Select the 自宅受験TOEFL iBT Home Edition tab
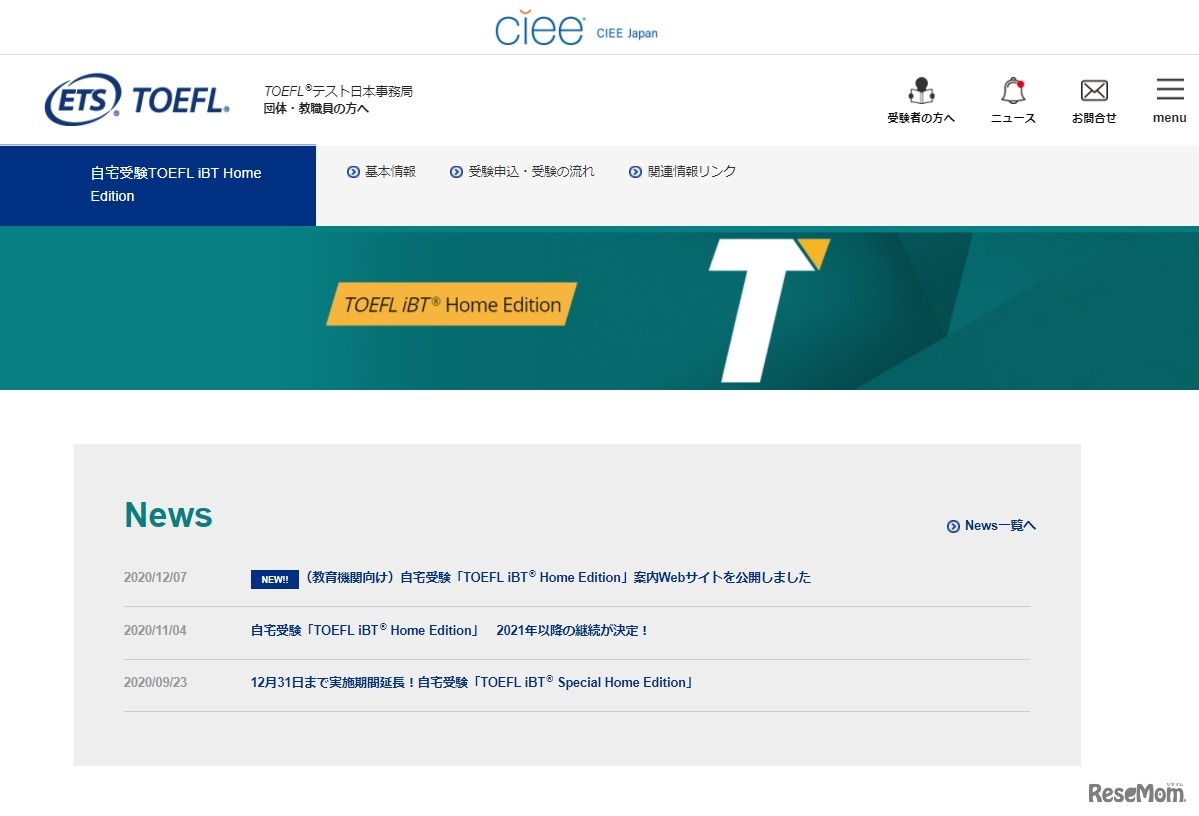1199x816 pixels. pos(158,185)
